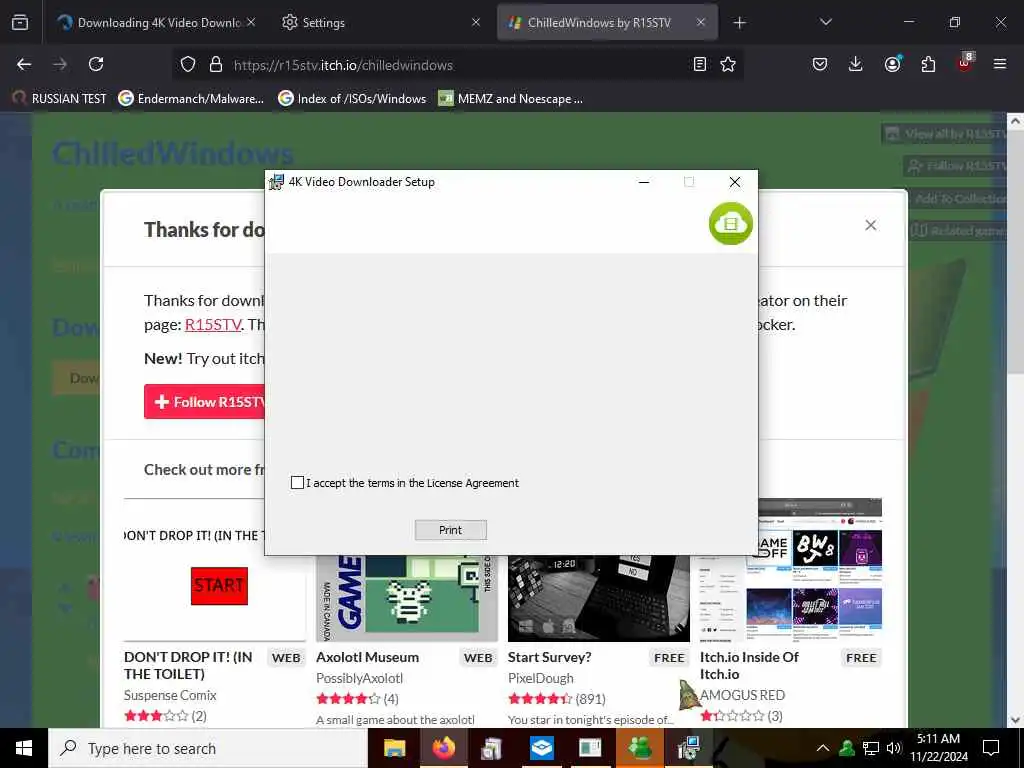Viewport: 1024px width, 768px height.
Task: Open the Windows Start menu
Action: pos(24,748)
